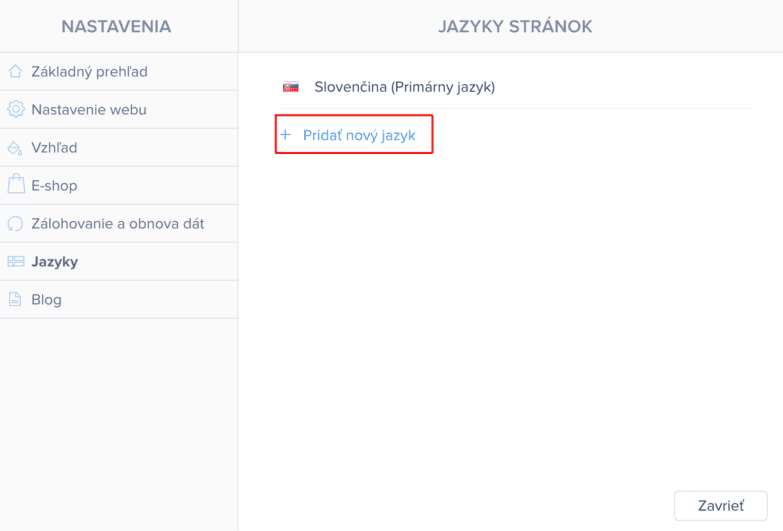Click the Pridať nový jazyk link
The height and width of the screenshot is (531, 783).
(x=359, y=134)
